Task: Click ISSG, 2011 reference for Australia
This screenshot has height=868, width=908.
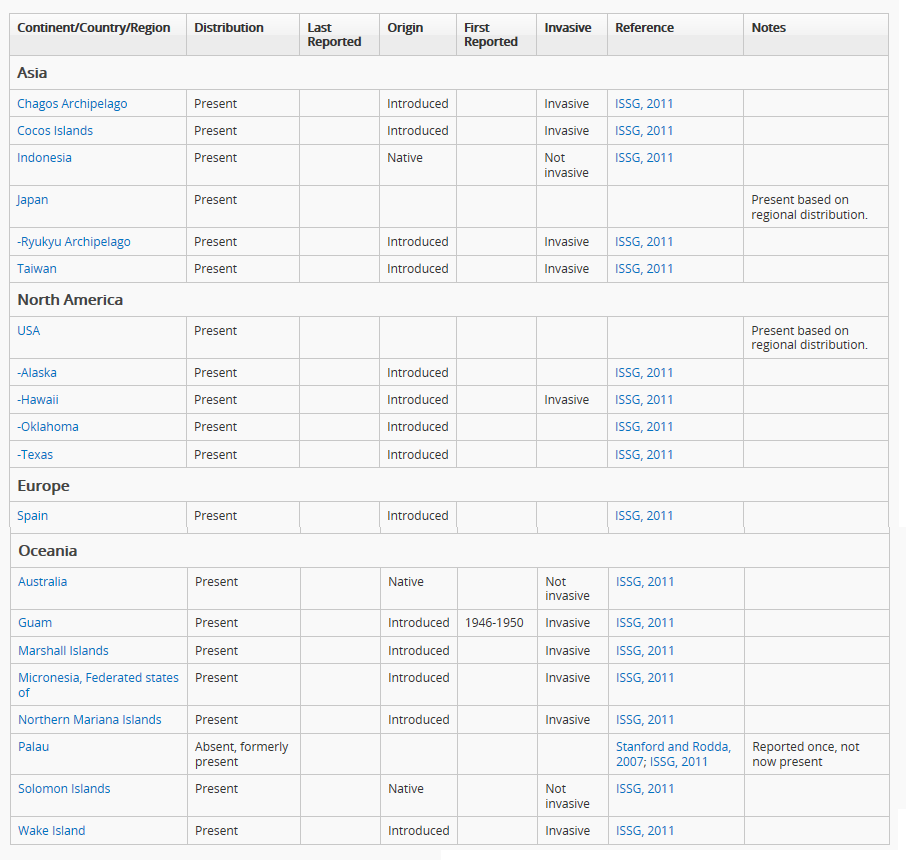Action: point(645,582)
